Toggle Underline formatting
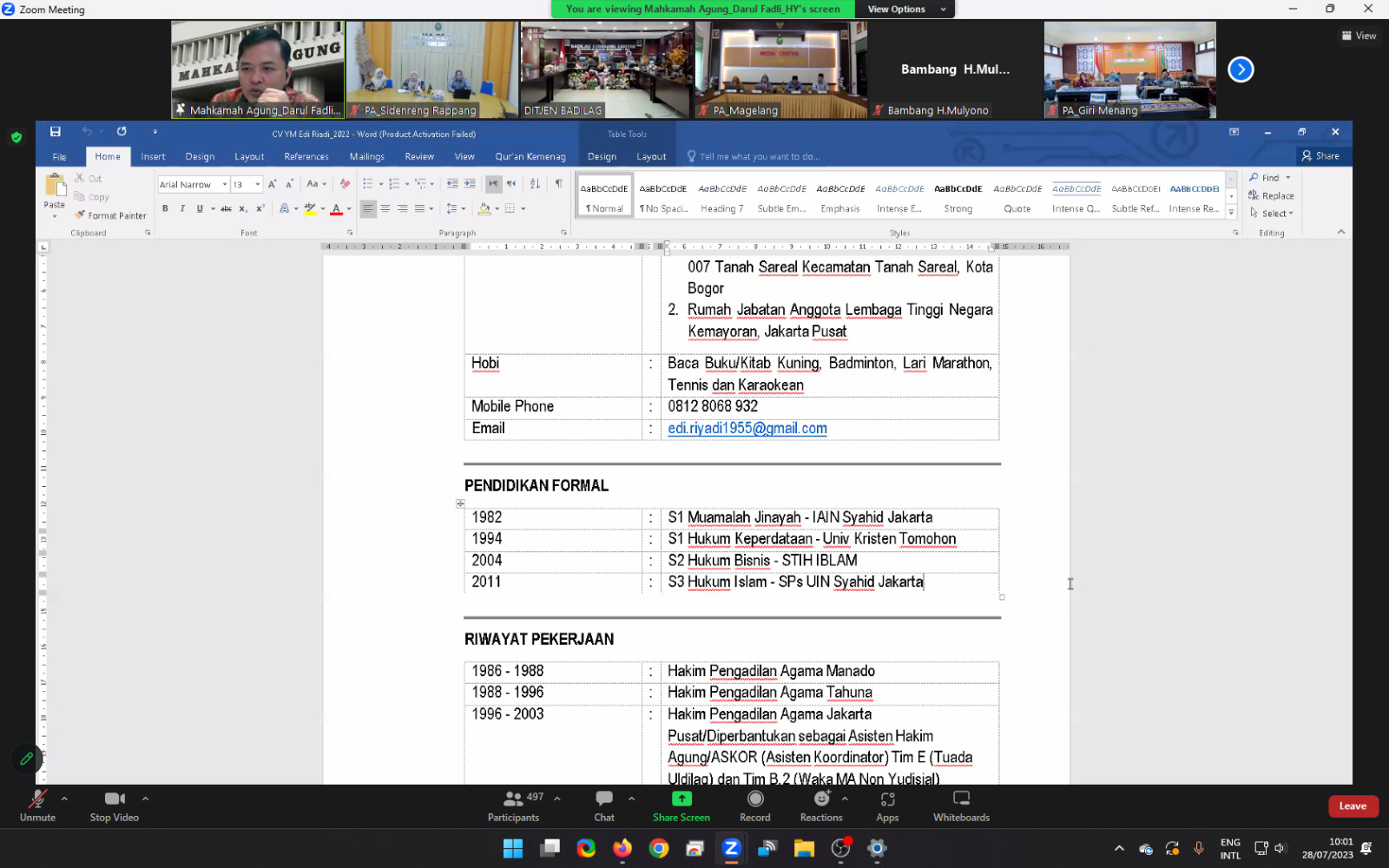This screenshot has height=868, width=1389. click(x=200, y=208)
